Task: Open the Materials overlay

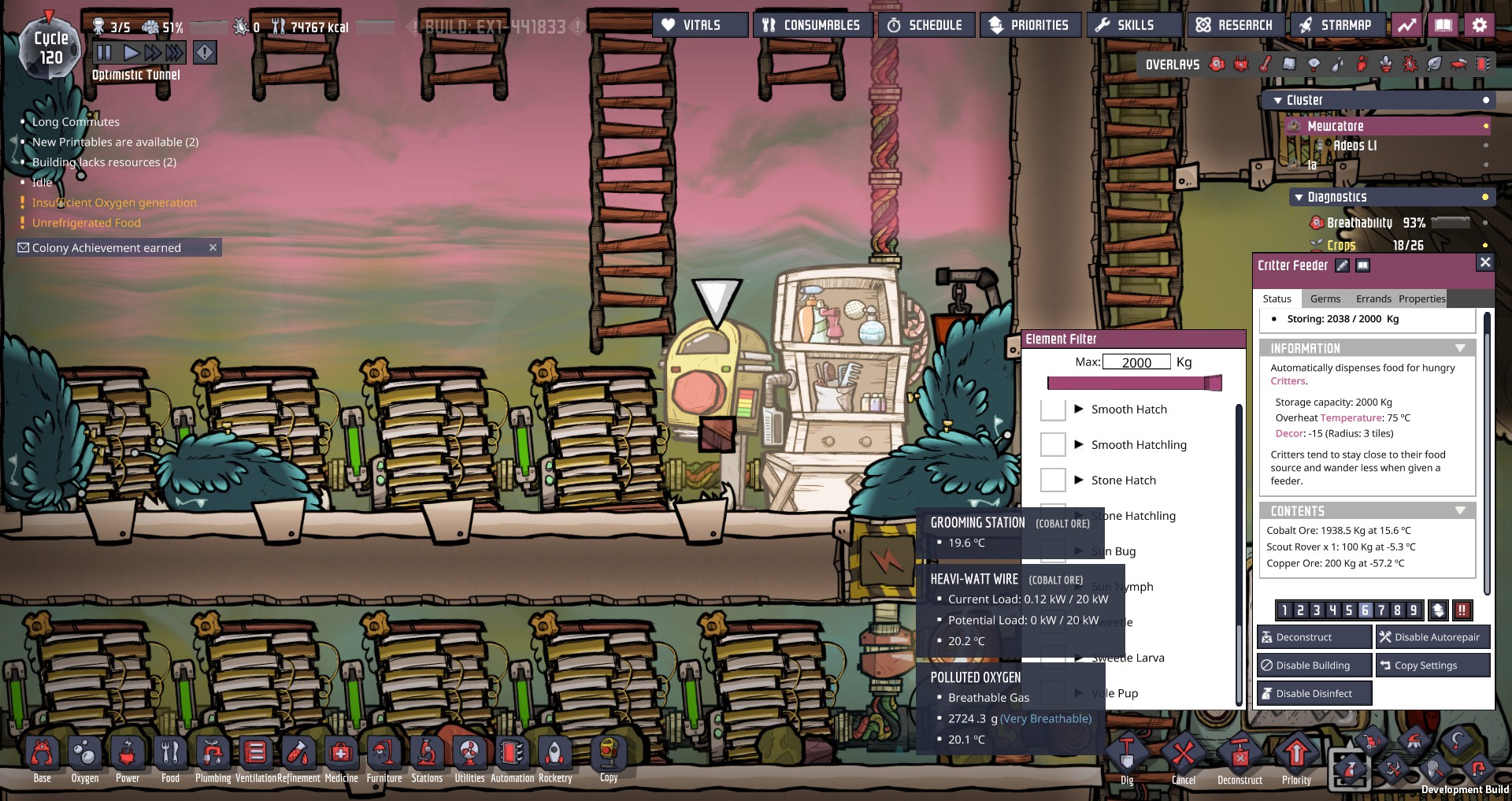Action: coord(1289,65)
